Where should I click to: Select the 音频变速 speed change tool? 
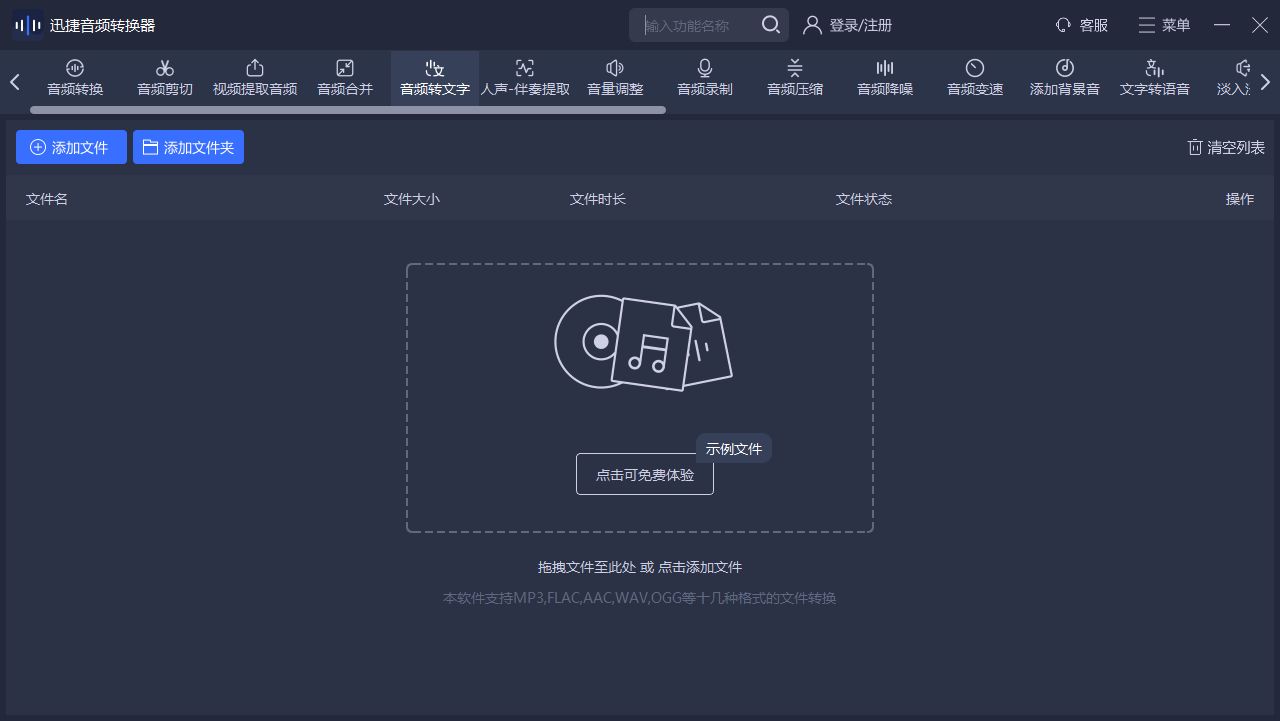tap(975, 78)
